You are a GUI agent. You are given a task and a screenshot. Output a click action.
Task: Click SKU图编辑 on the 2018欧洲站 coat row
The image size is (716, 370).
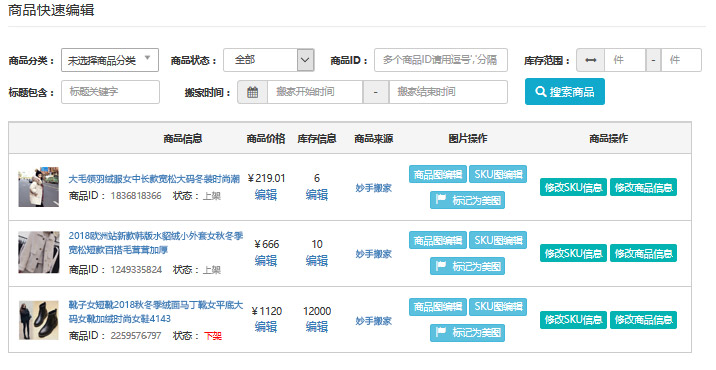498,240
